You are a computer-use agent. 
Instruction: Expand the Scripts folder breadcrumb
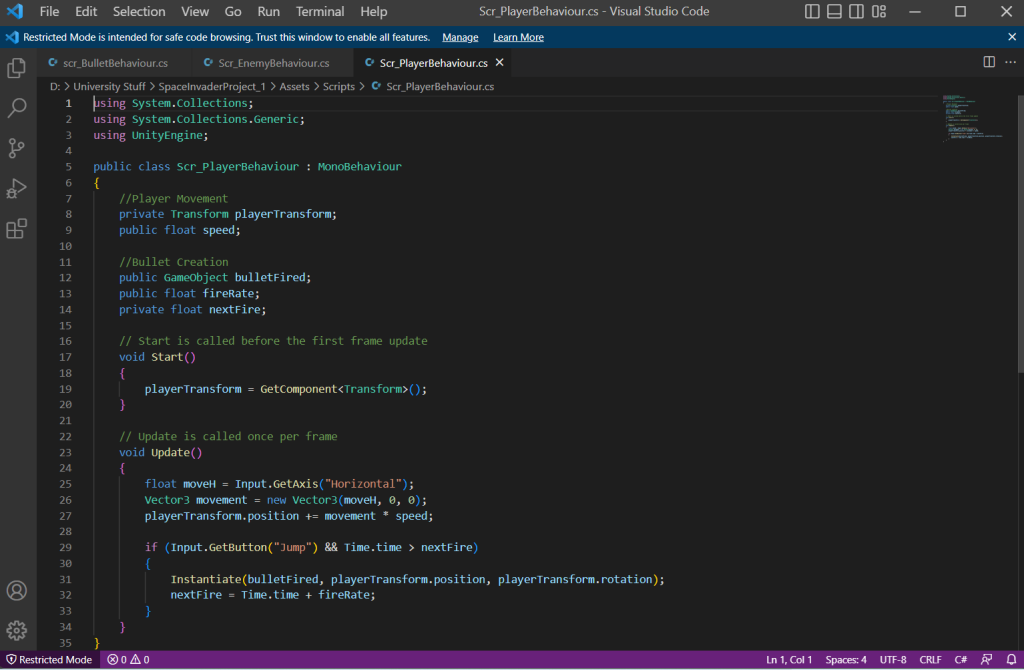pos(338,87)
